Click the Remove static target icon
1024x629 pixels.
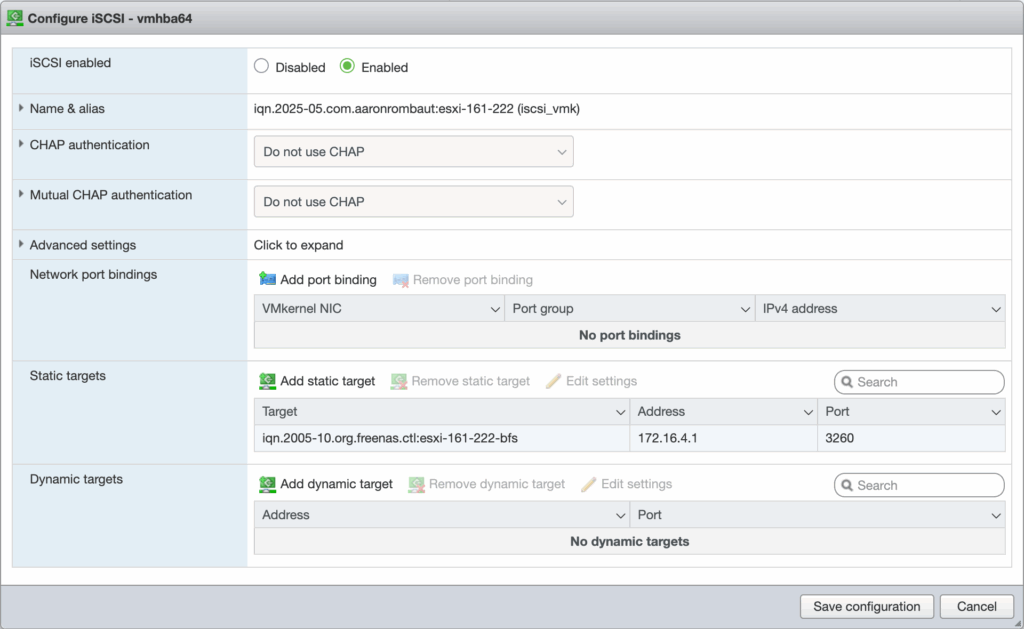399,381
